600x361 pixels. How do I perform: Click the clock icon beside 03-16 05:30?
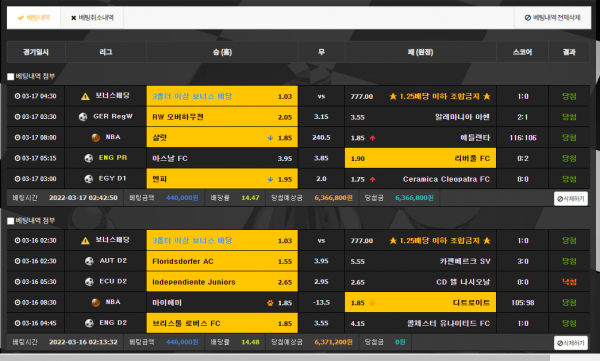[18, 282]
